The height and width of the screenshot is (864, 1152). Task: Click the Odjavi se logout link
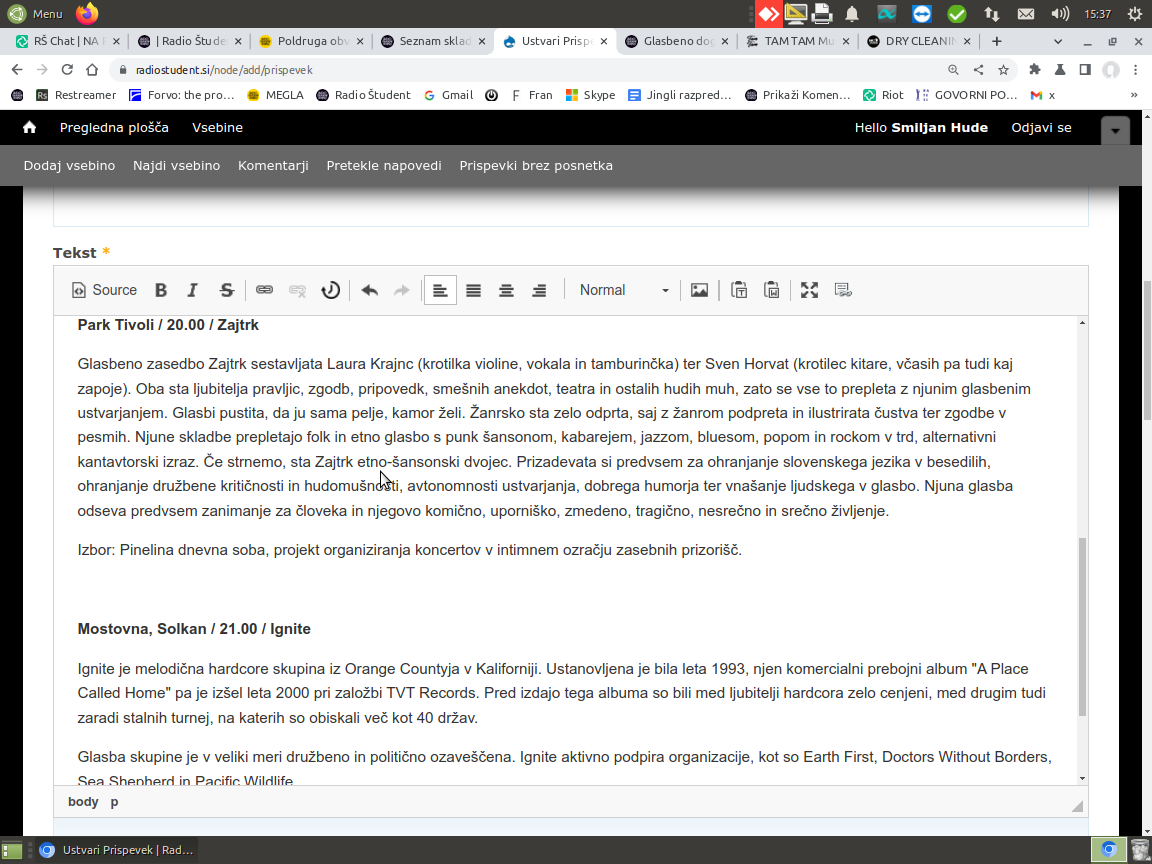(x=1041, y=127)
